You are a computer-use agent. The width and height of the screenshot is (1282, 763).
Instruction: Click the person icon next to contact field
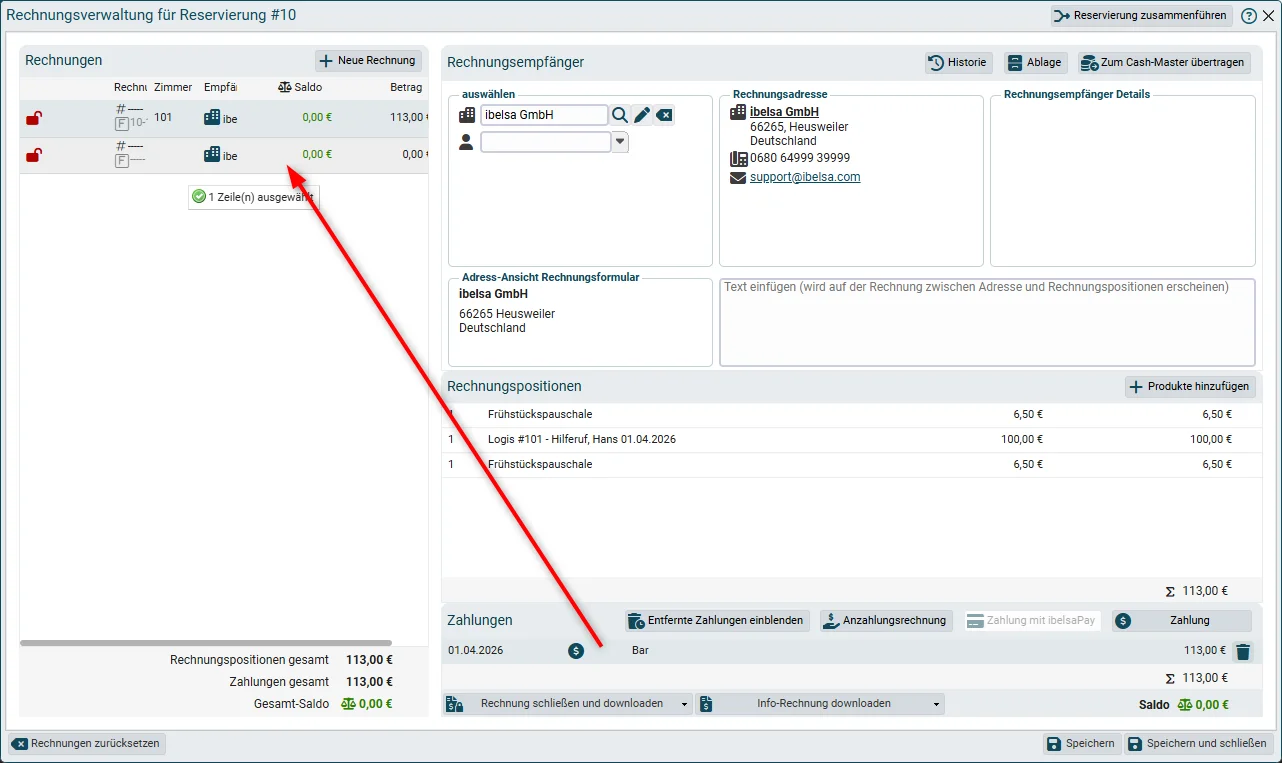466,142
